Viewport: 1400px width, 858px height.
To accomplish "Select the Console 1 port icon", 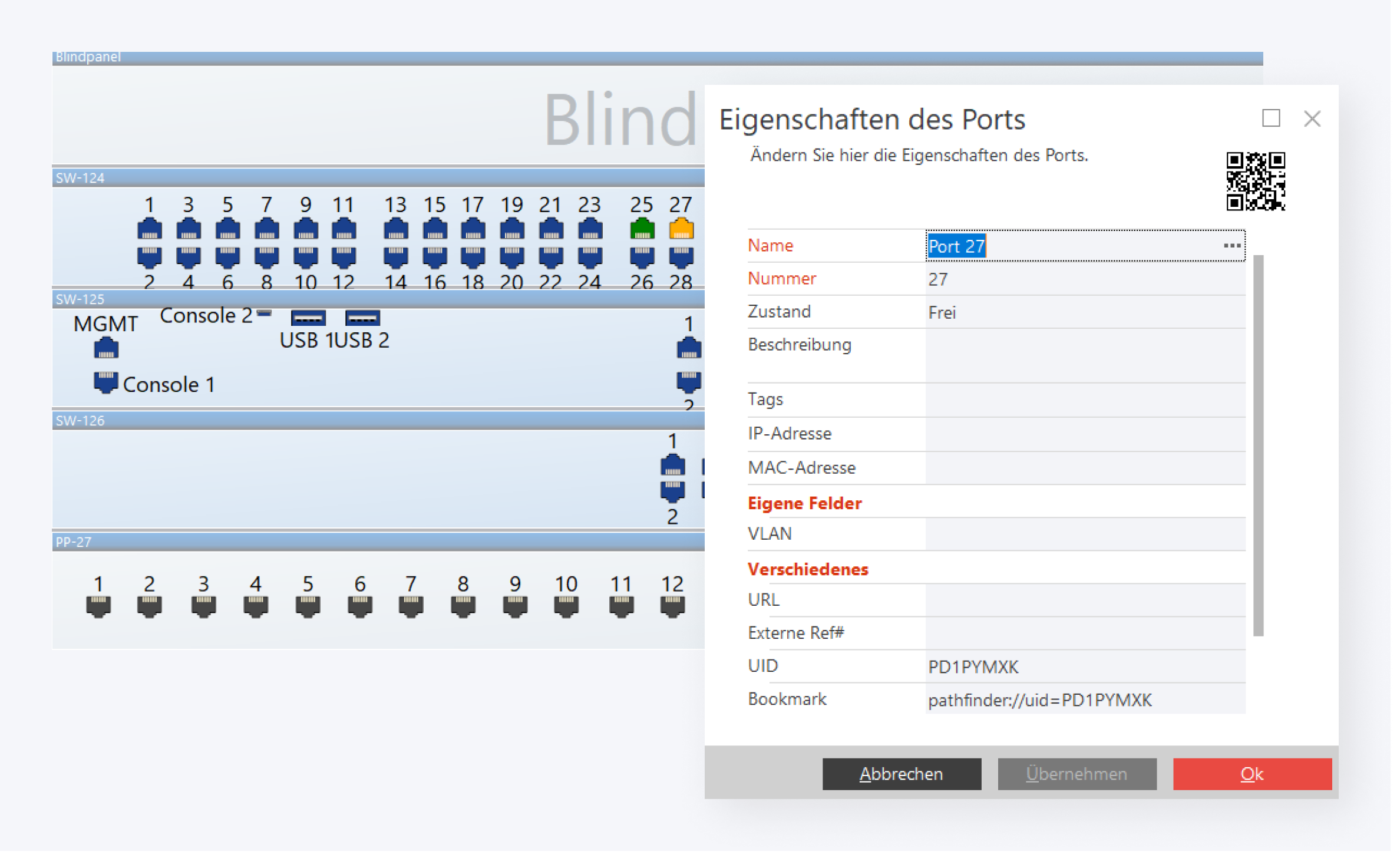I will tap(106, 382).
